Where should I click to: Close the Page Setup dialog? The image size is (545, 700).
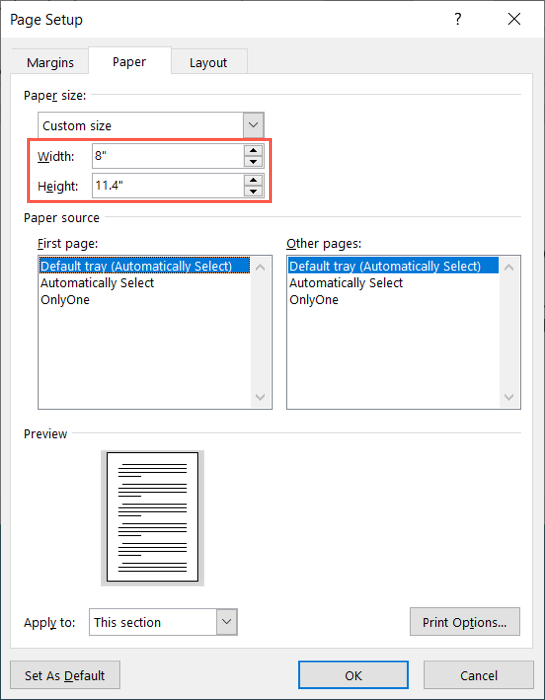[x=514, y=19]
